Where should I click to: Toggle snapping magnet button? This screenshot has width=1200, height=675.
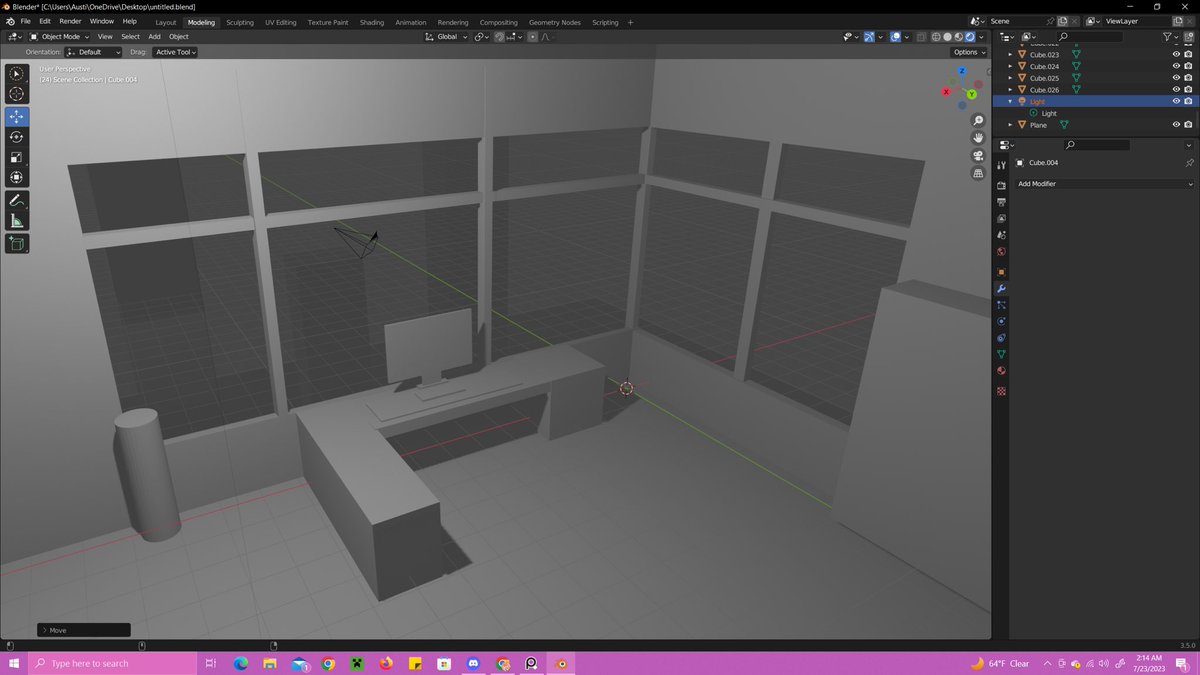click(x=499, y=37)
